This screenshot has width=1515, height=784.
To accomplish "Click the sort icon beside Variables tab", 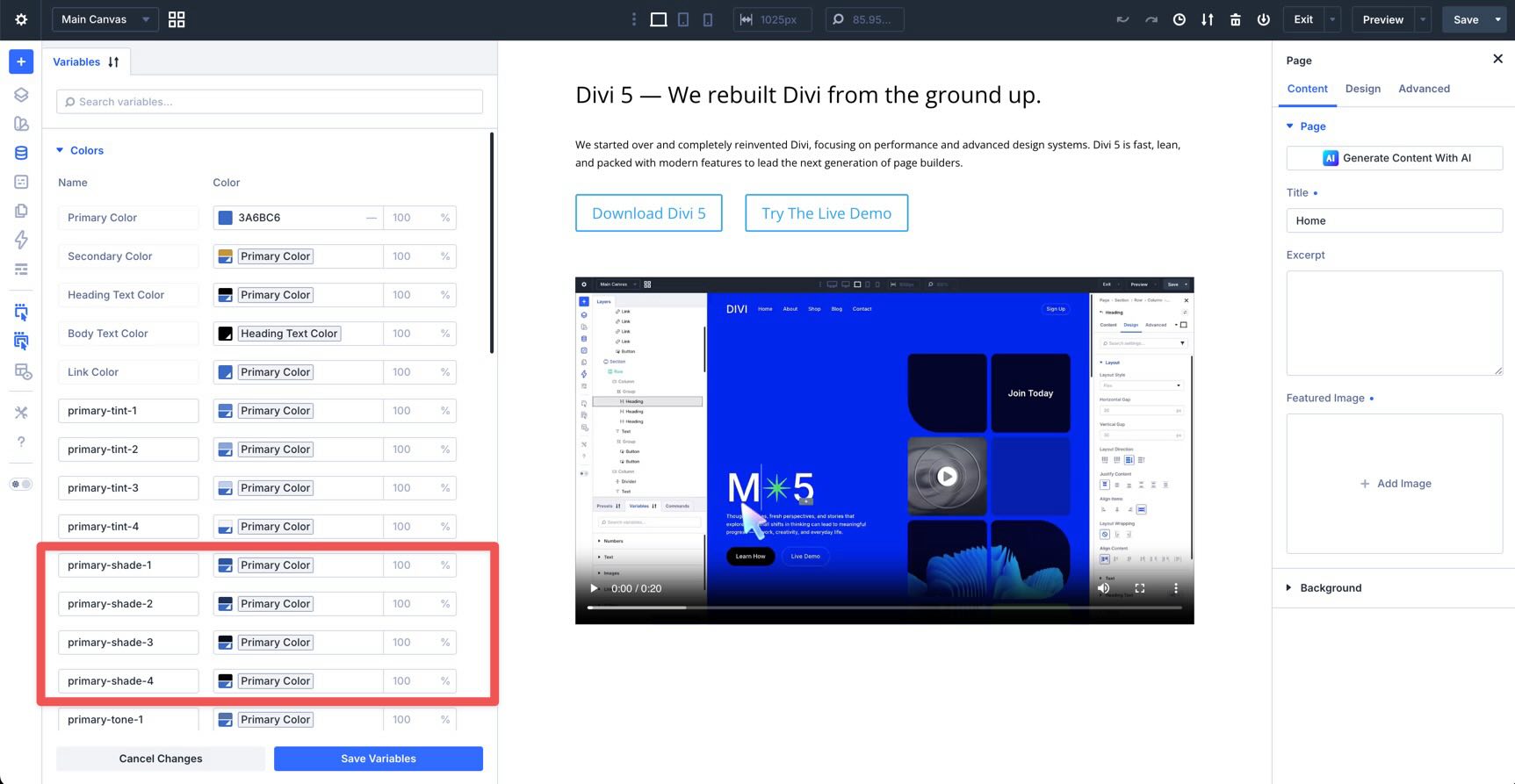I will pos(113,62).
